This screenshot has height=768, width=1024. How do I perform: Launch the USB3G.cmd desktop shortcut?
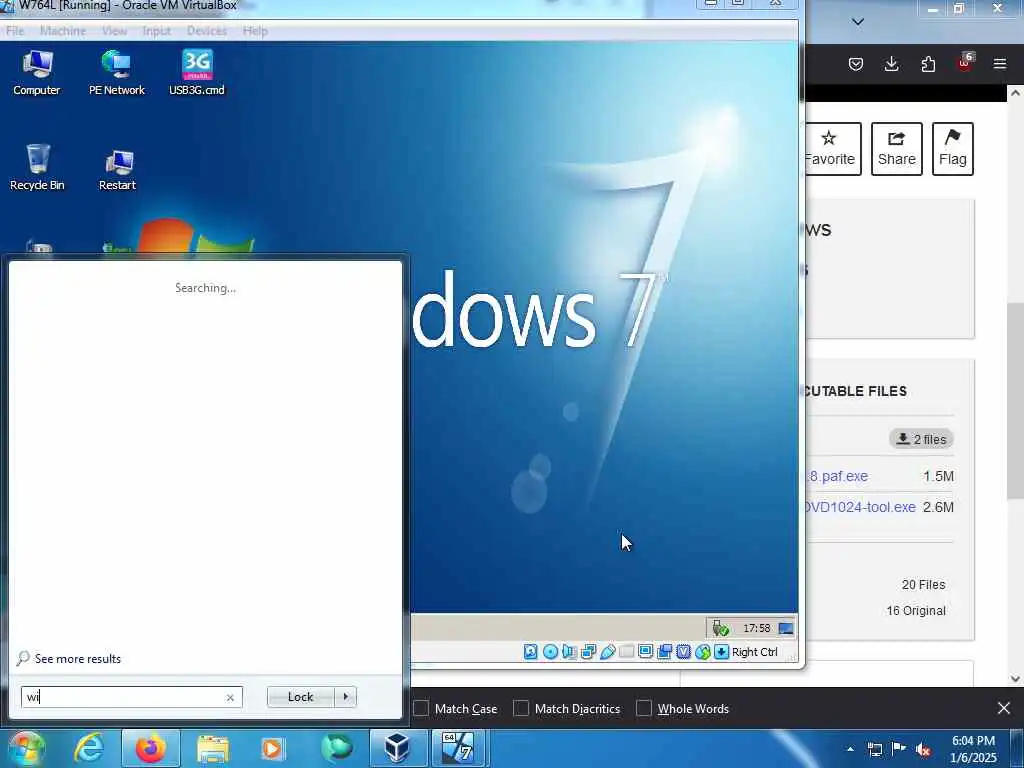click(197, 72)
